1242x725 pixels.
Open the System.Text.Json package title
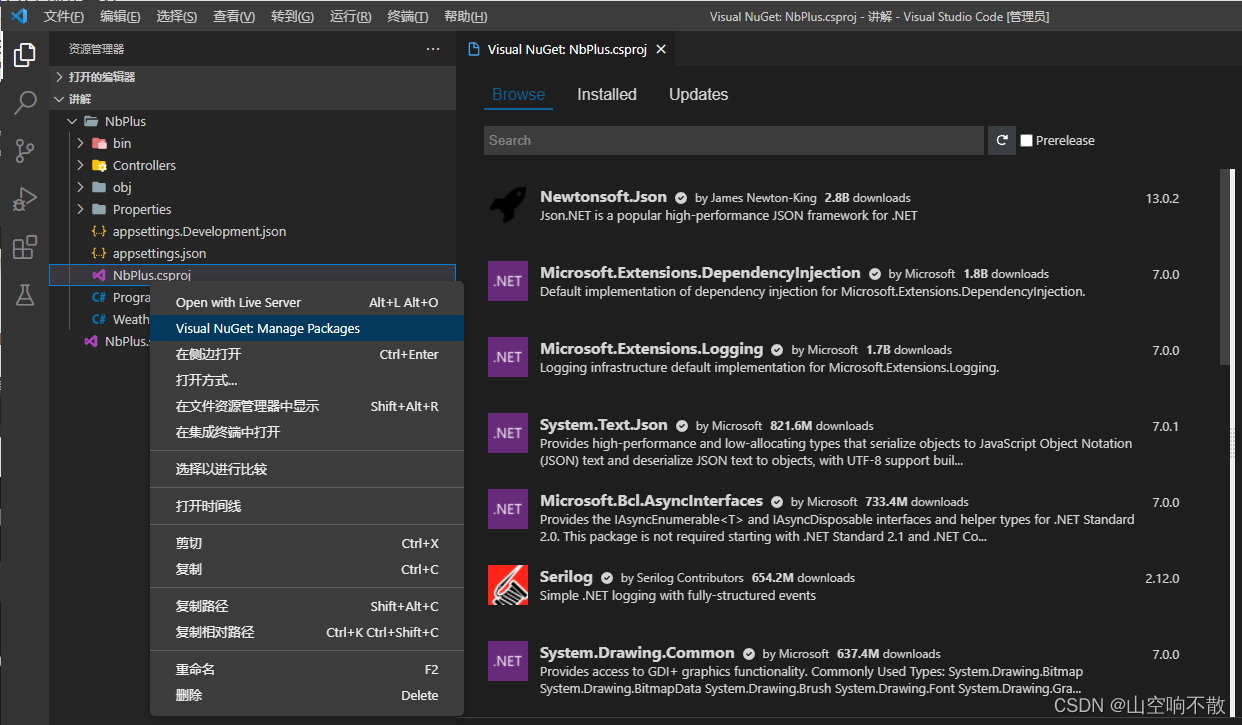pos(603,425)
